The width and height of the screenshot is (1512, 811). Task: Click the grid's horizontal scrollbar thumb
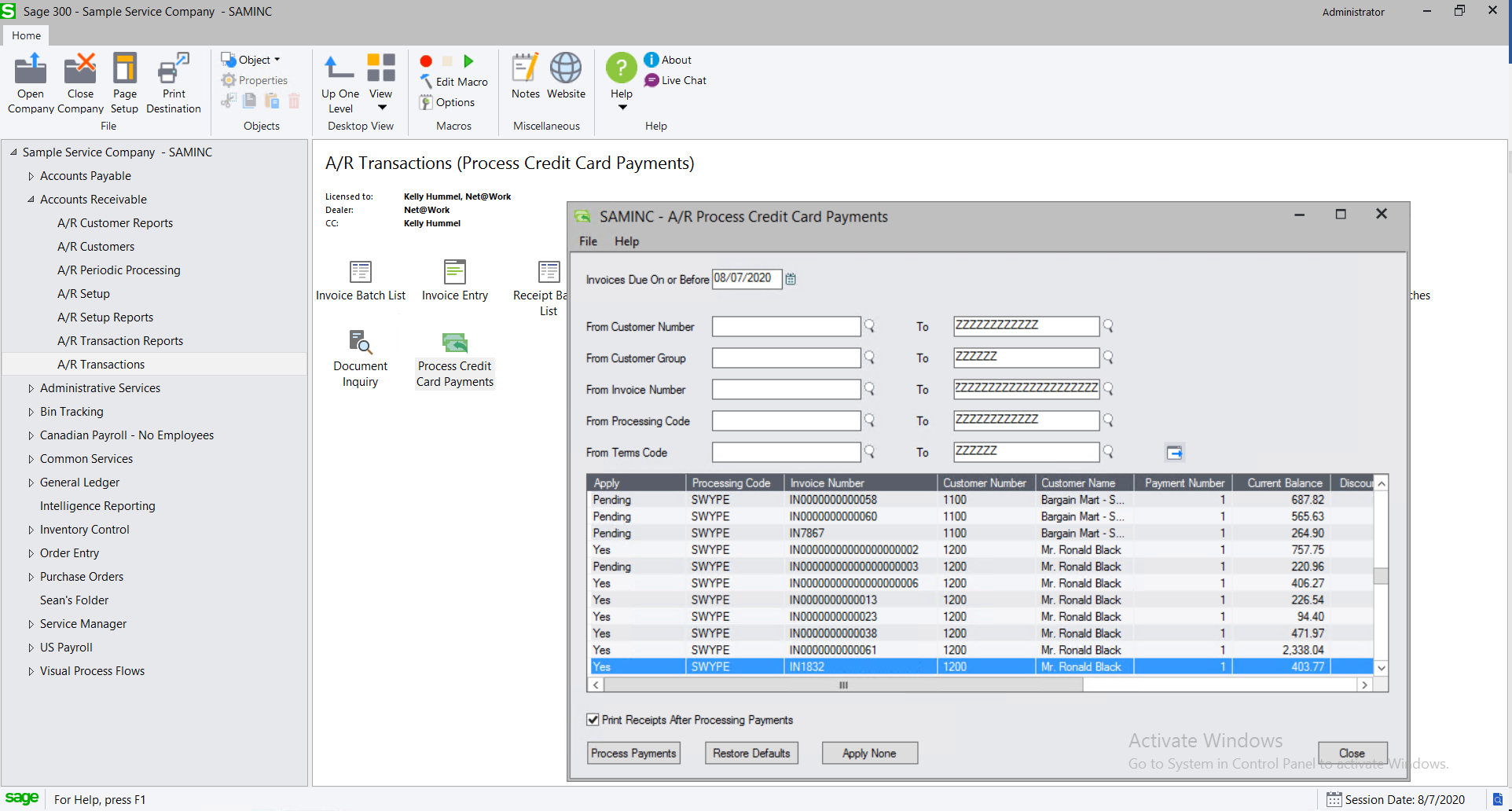(843, 685)
